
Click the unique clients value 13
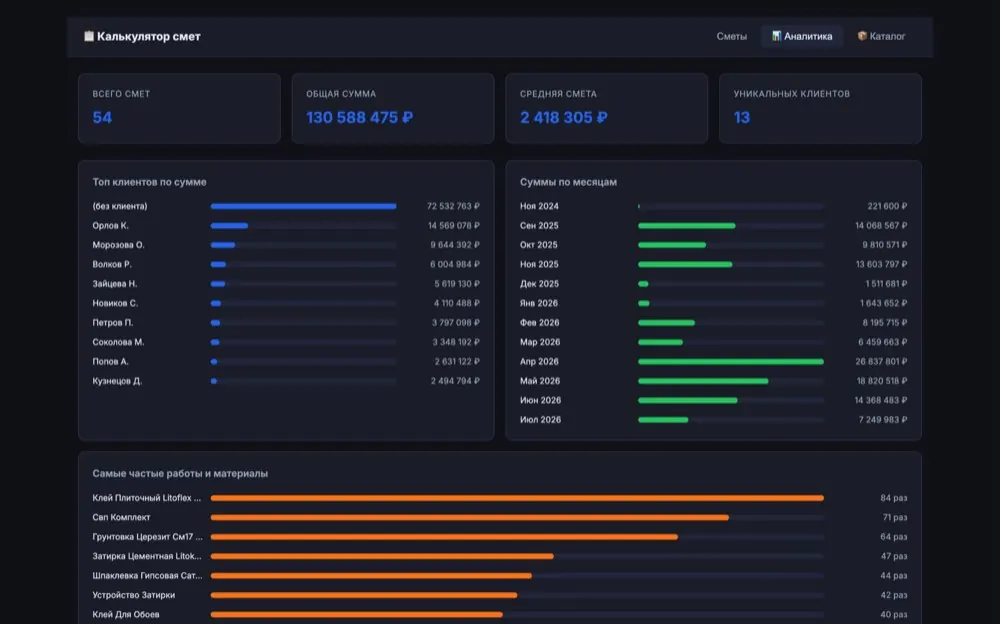[742, 117]
